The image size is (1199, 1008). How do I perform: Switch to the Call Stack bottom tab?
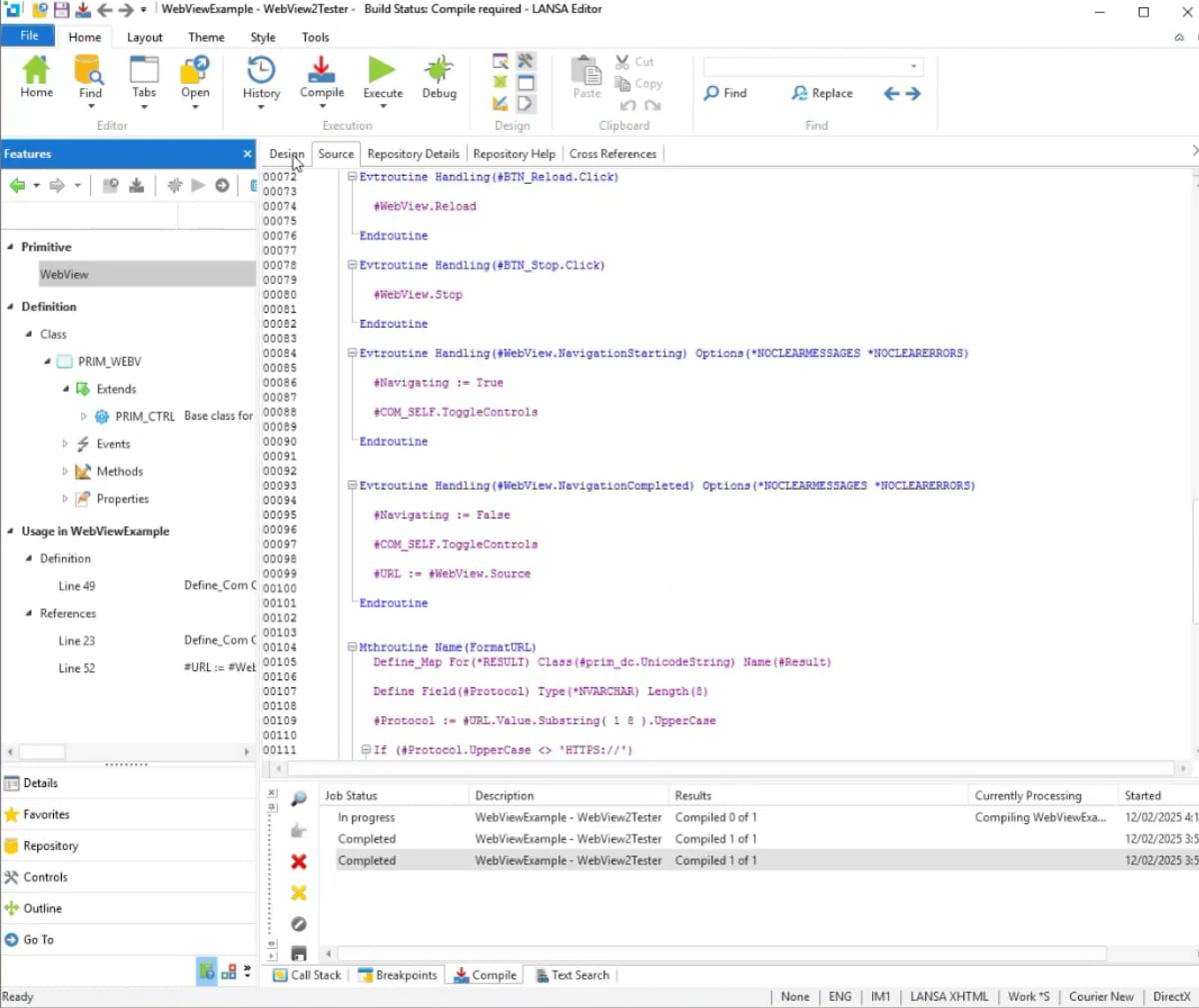point(308,975)
